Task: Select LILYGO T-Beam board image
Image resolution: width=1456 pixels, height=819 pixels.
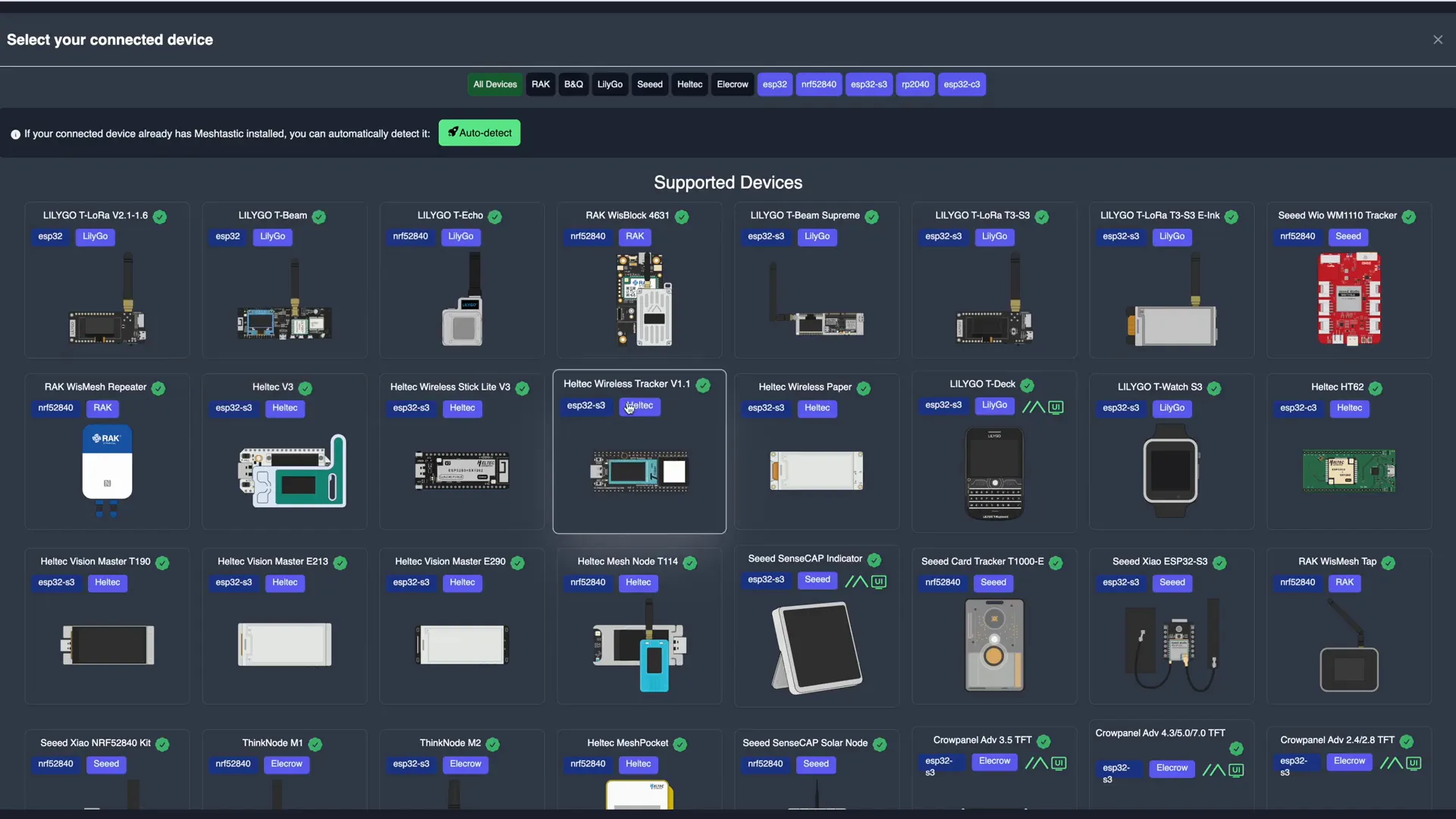Action: click(x=284, y=299)
